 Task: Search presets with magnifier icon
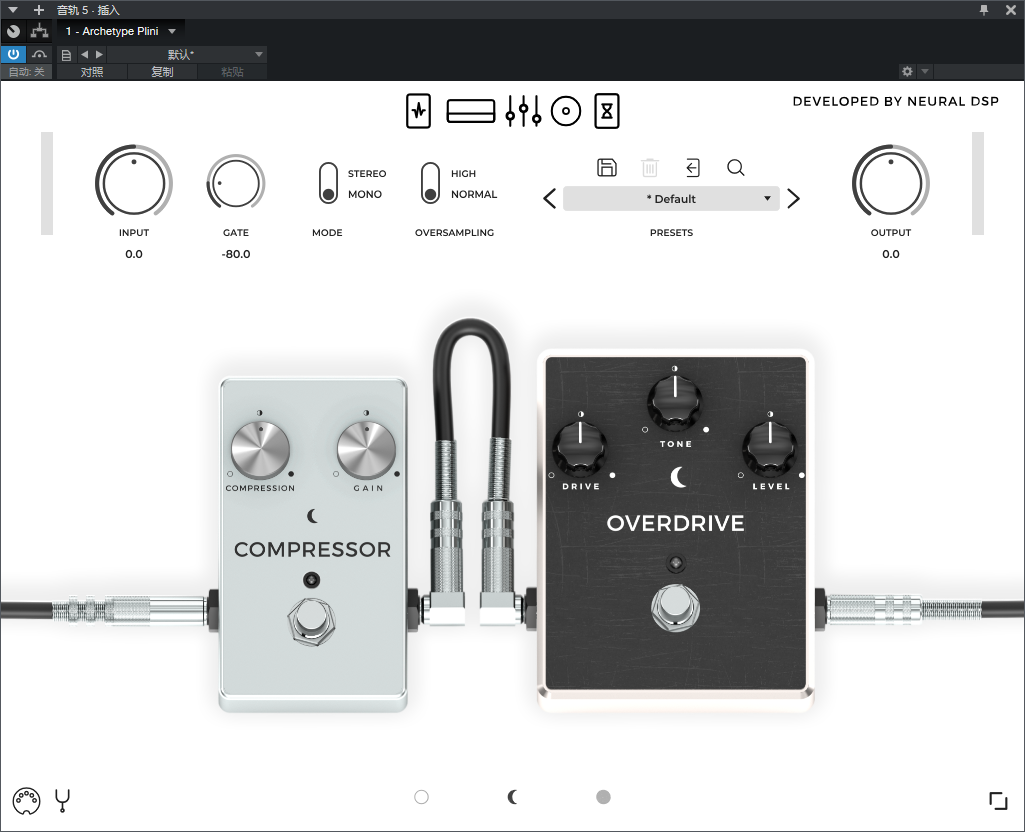point(735,168)
